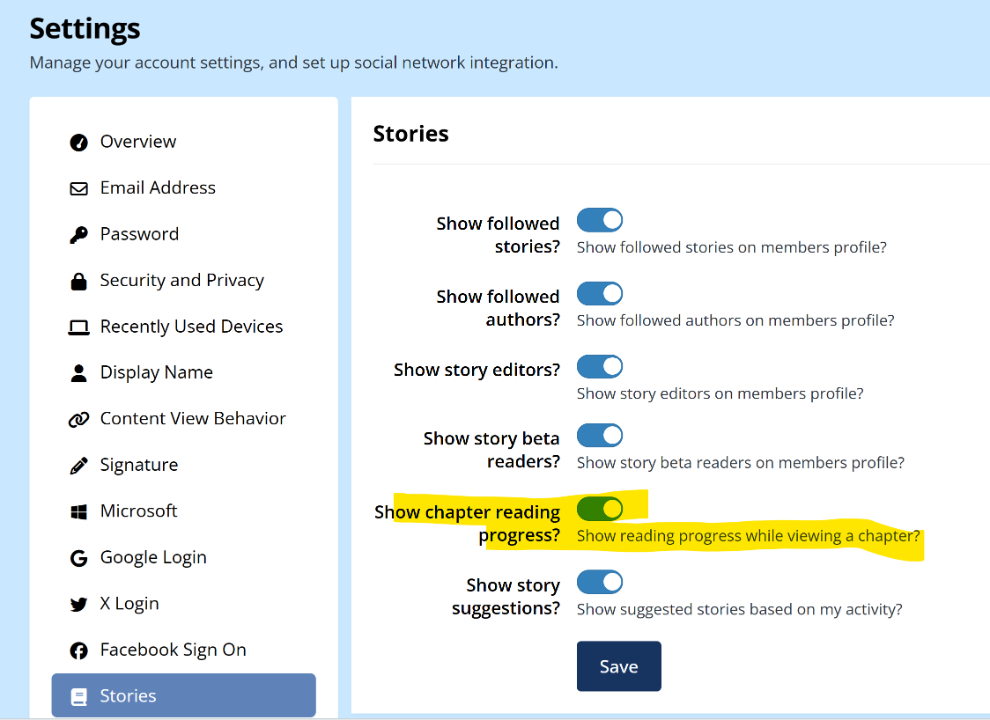This screenshot has height=720, width=990.
Task: Toggle the Show story editors switch
Action: click(600, 366)
